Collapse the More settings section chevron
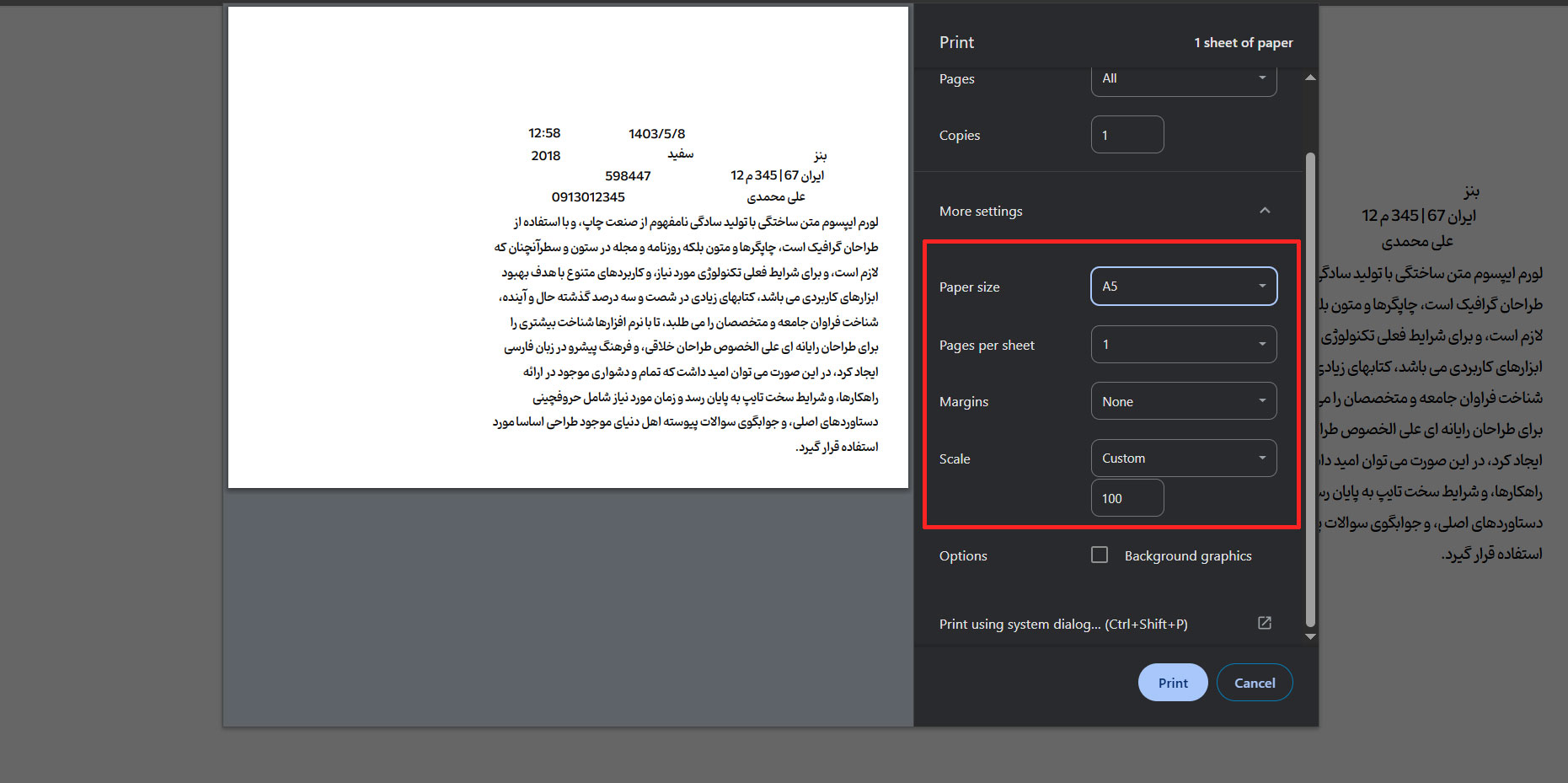 1265,211
